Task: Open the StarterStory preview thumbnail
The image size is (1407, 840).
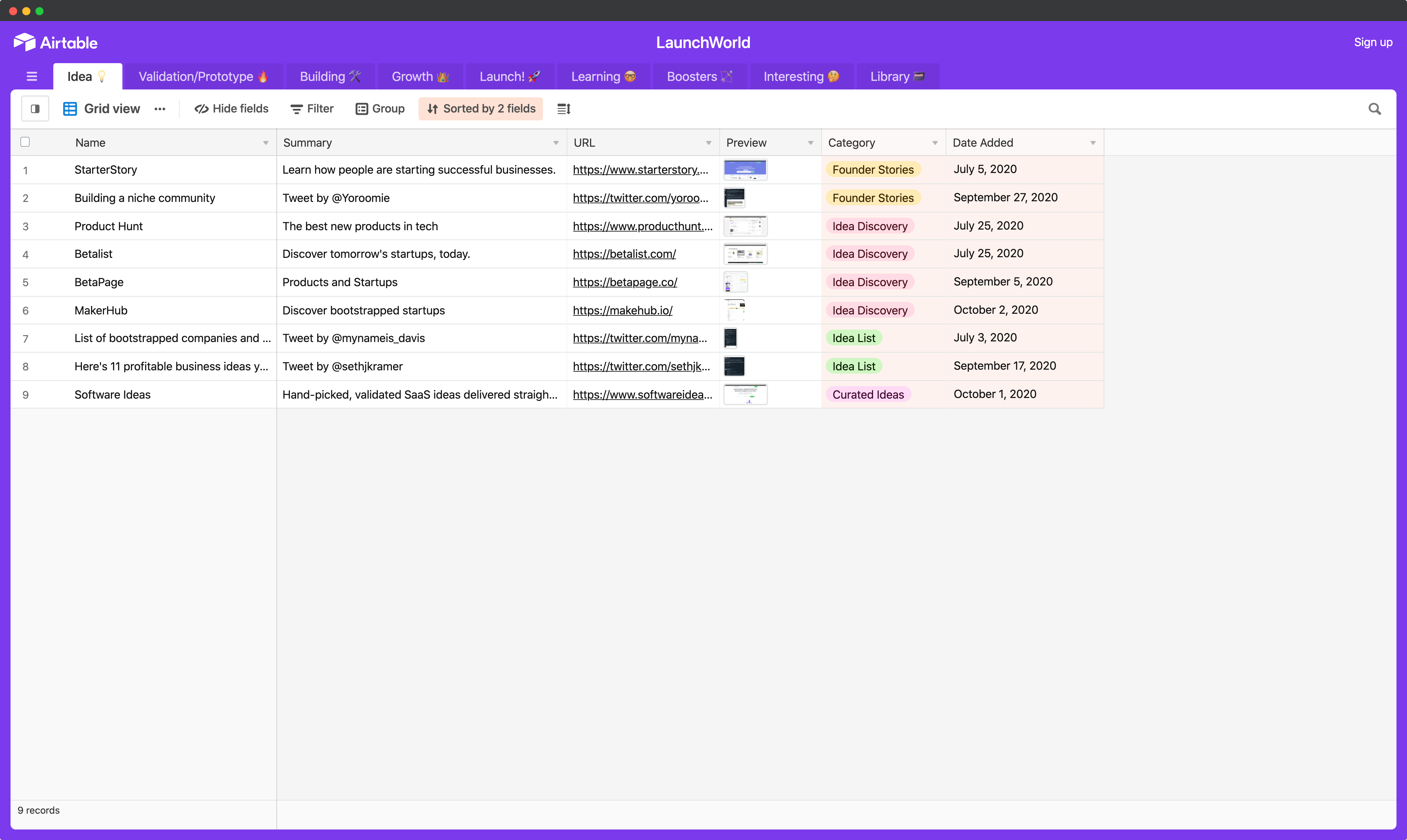Action: coord(746,170)
